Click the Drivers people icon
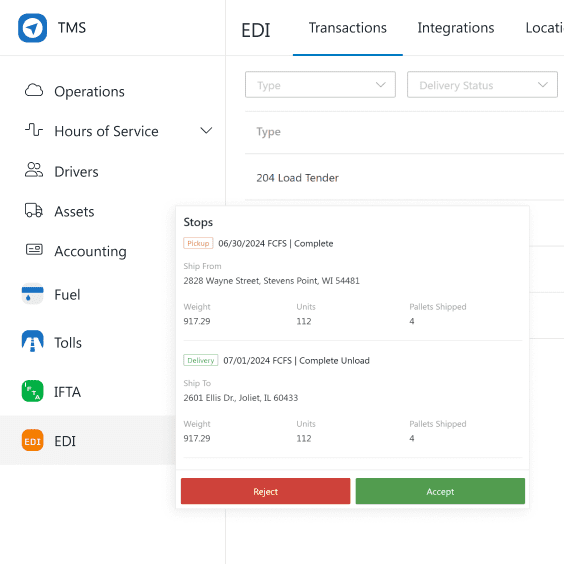Screen dimensions: 564x564 pyautogui.click(x=34, y=170)
